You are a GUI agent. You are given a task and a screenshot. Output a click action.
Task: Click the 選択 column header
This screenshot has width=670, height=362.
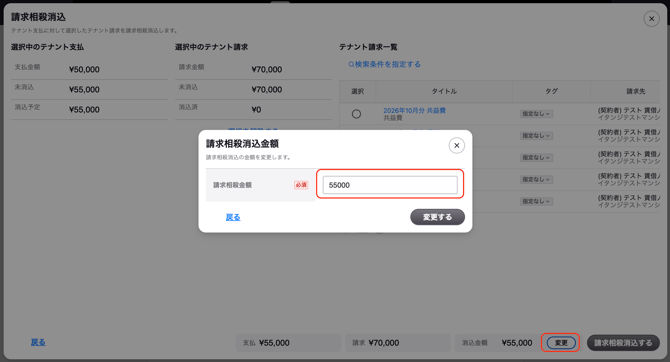click(x=357, y=91)
